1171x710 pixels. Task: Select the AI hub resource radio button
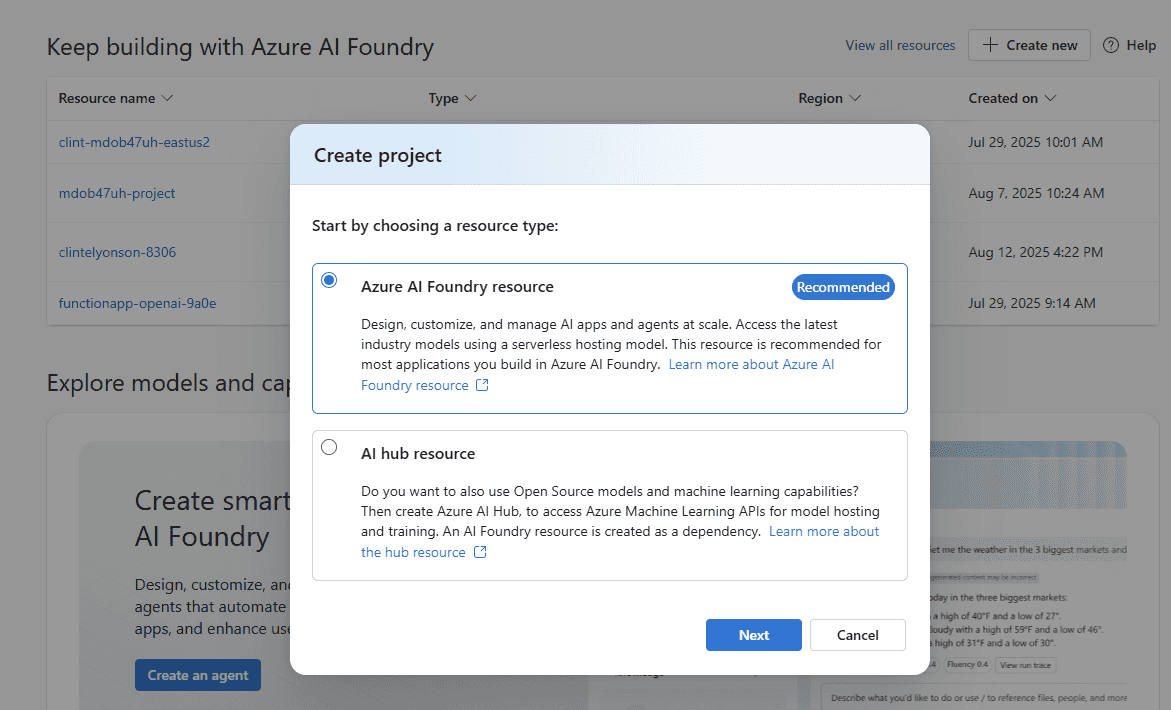(329, 447)
